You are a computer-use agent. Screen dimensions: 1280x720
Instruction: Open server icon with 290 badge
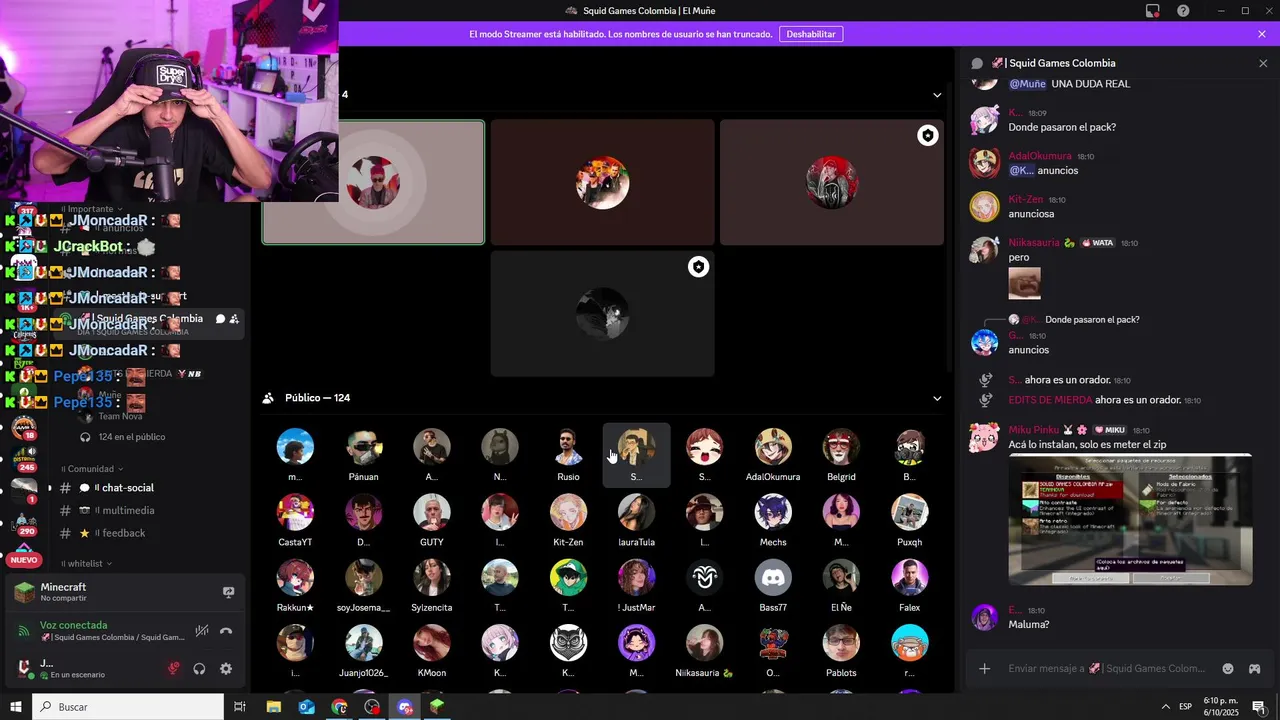23,525
